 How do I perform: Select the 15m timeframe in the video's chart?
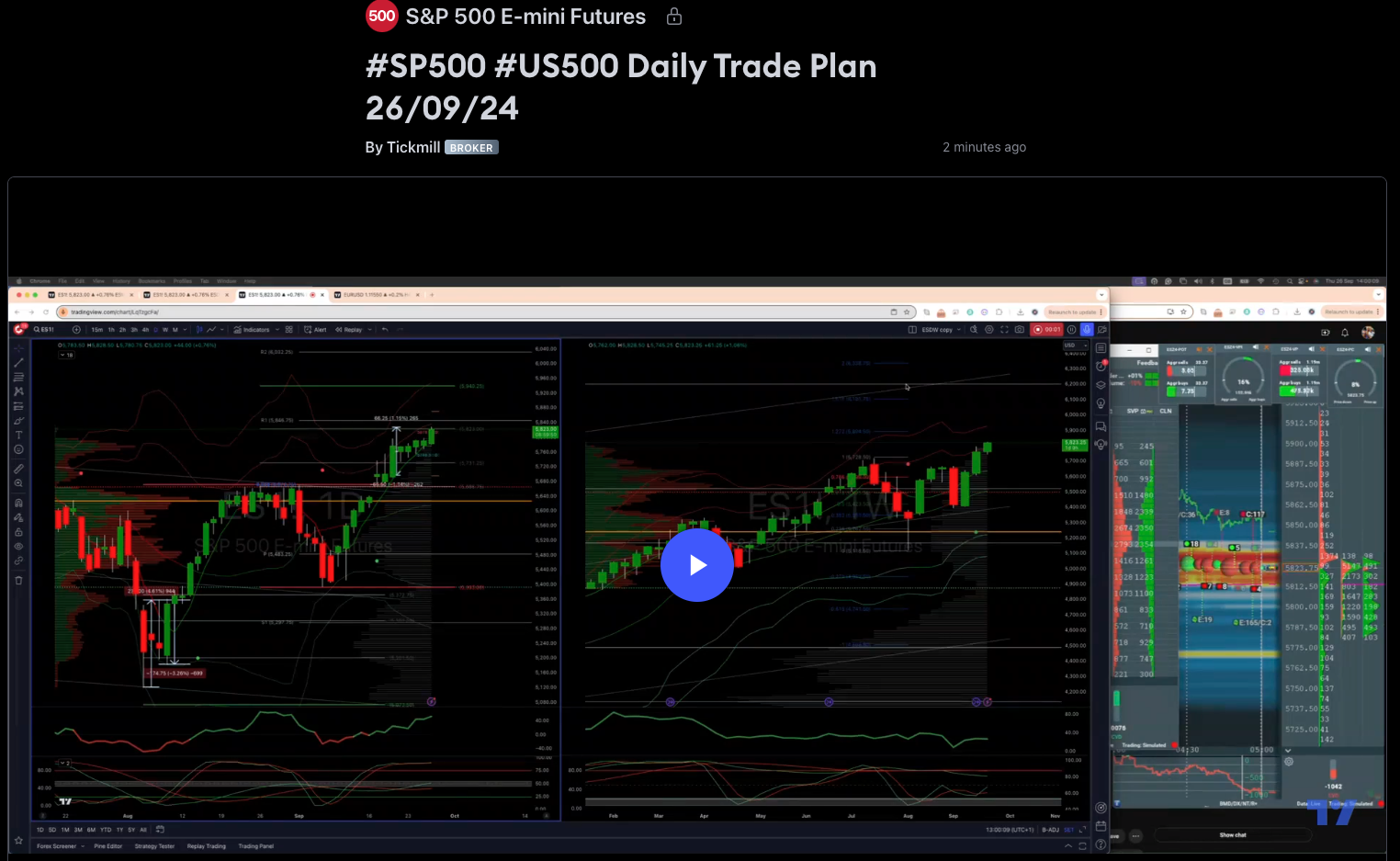point(96,329)
